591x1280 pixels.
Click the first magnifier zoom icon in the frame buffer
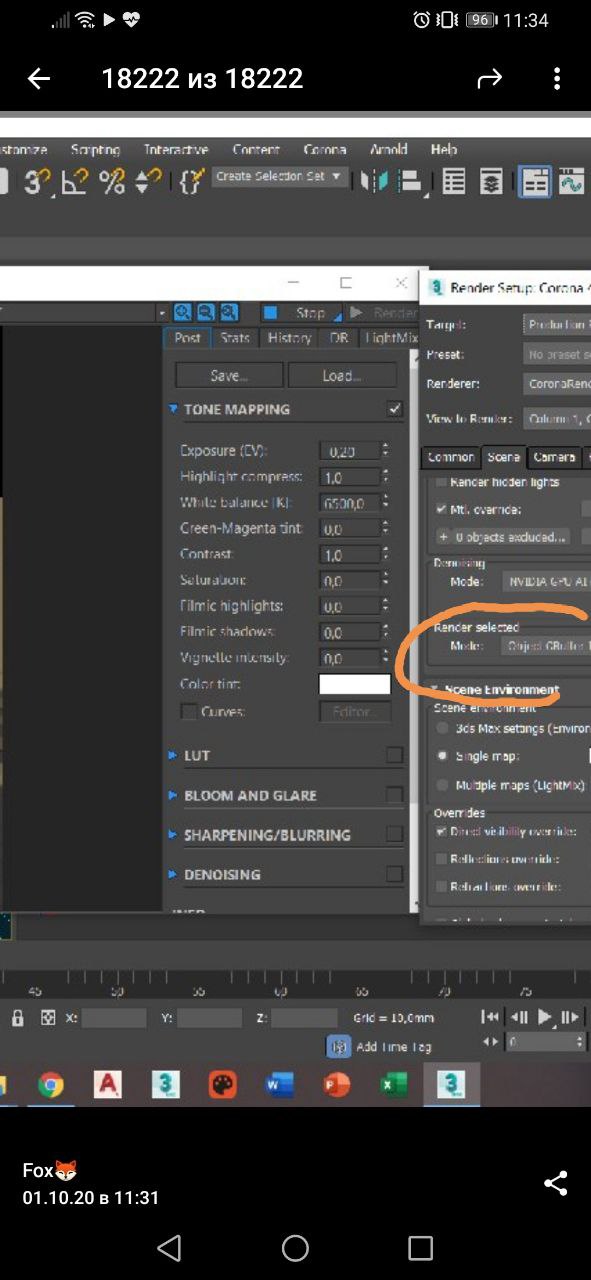[183, 312]
